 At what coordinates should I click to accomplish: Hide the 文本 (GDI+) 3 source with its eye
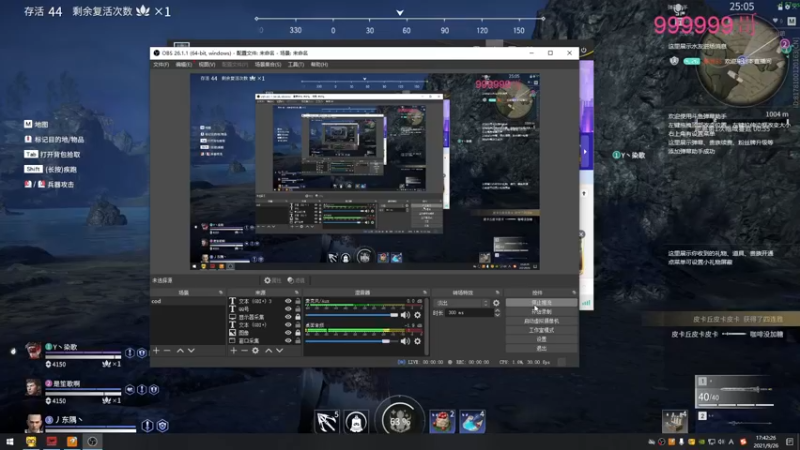[288, 301]
